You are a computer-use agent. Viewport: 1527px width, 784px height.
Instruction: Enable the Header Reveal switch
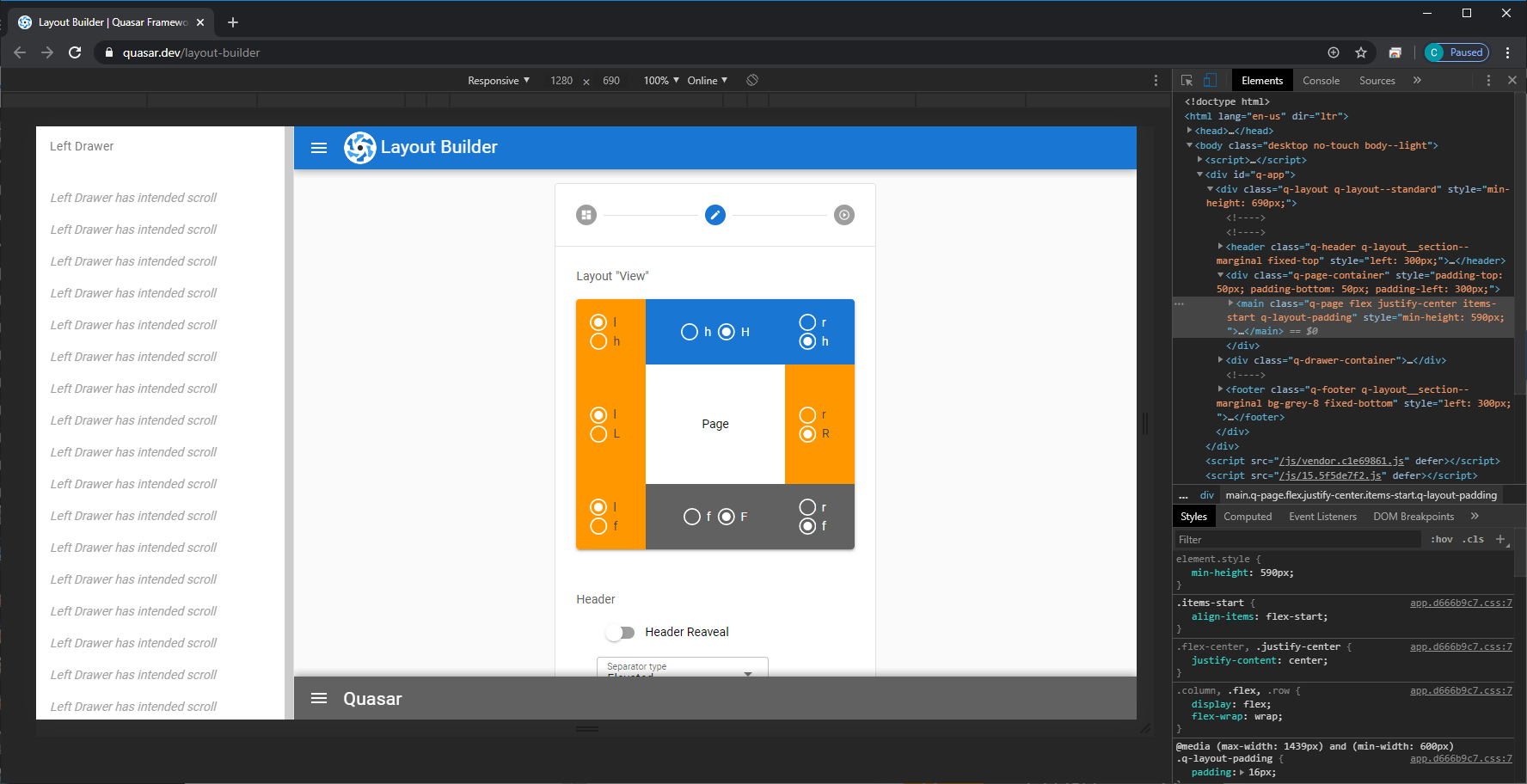[619, 632]
